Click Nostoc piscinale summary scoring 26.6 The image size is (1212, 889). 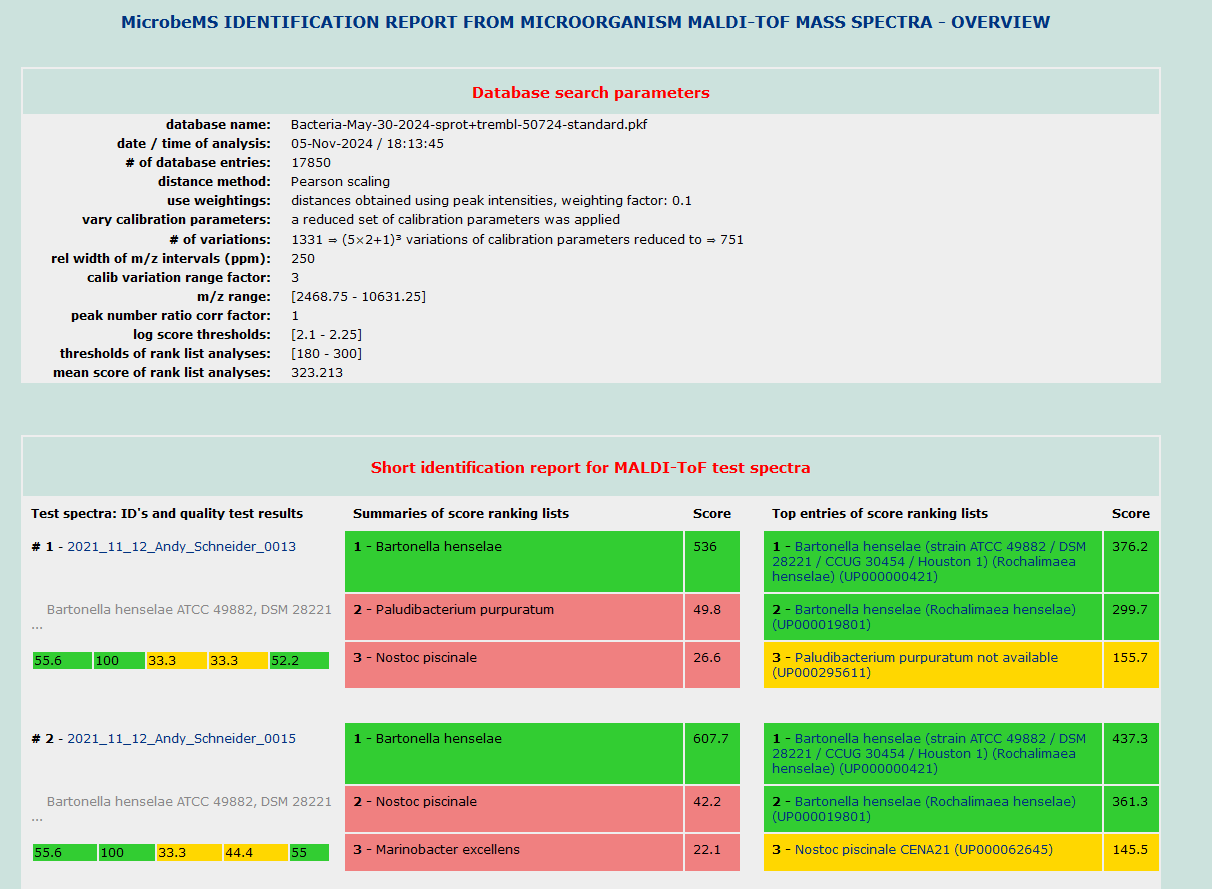click(x=513, y=664)
